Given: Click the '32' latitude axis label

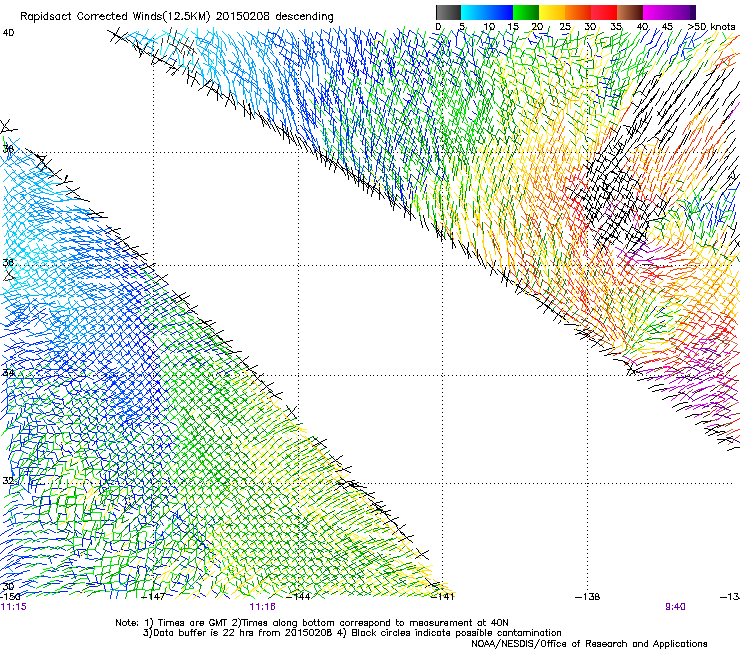Looking at the screenshot, I should [x=8, y=481].
